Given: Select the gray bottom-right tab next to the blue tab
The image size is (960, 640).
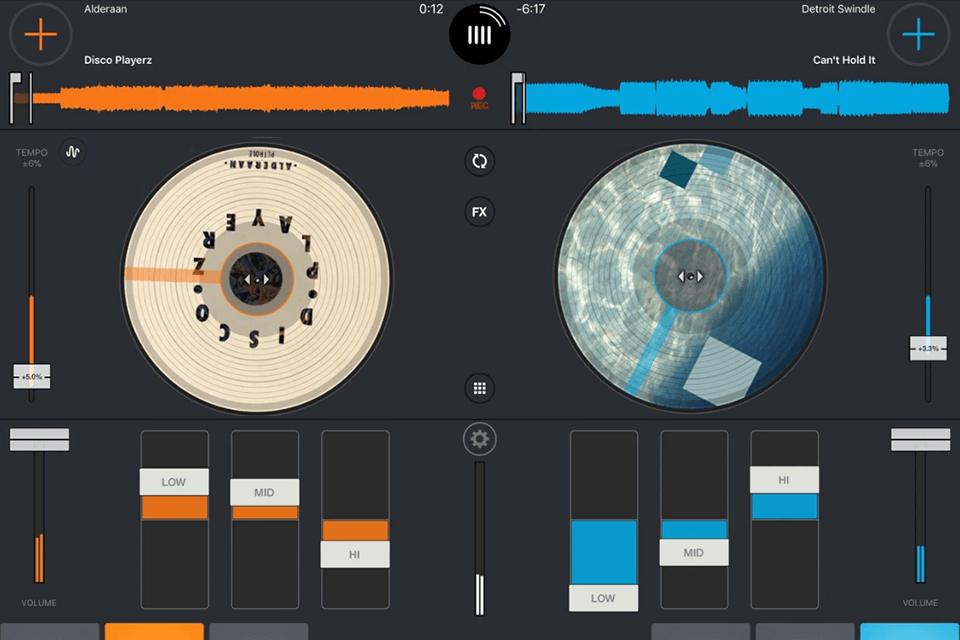Looking at the screenshot, I should [x=805, y=631].
